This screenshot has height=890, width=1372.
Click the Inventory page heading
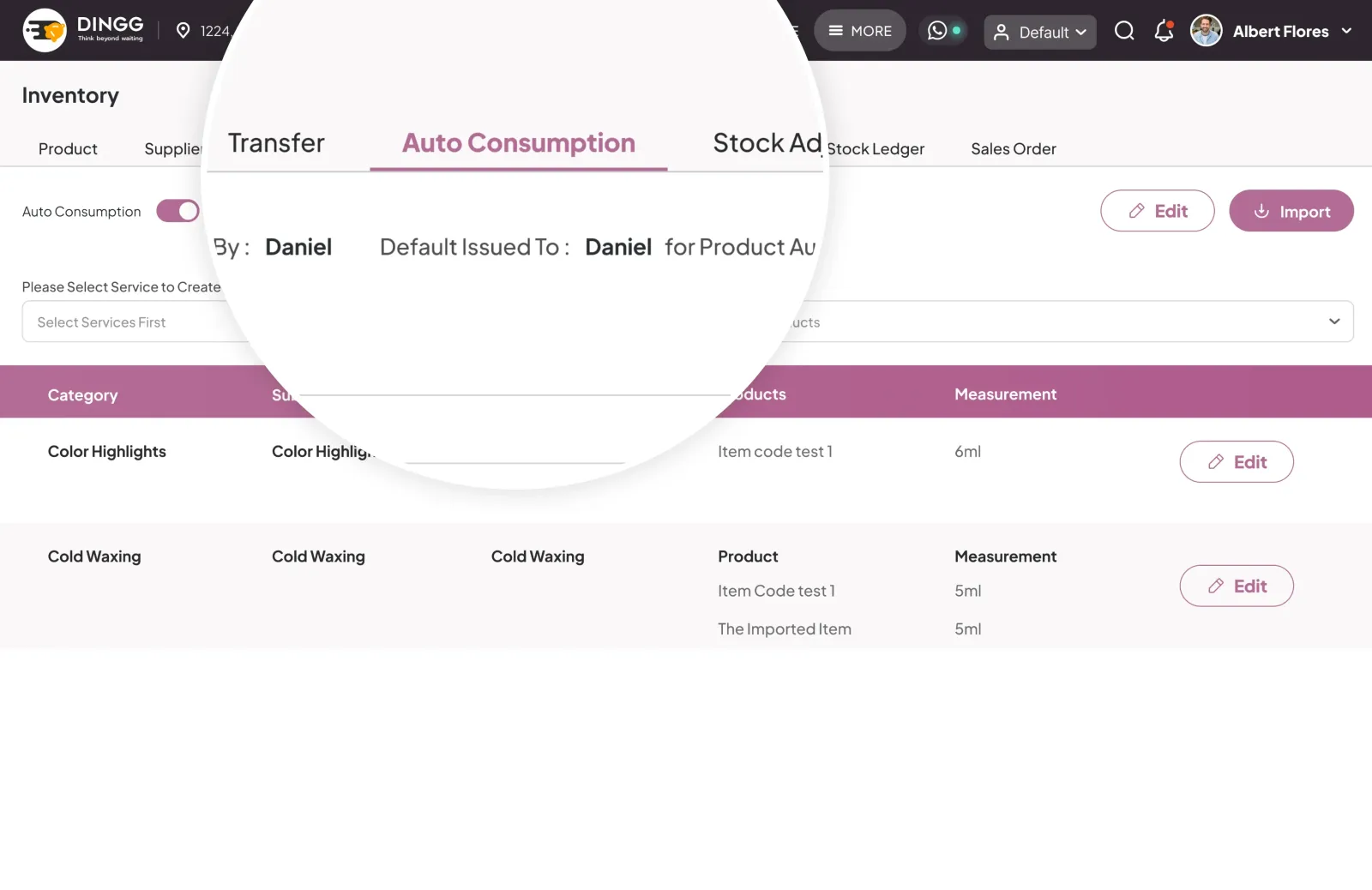coord(70,95)
